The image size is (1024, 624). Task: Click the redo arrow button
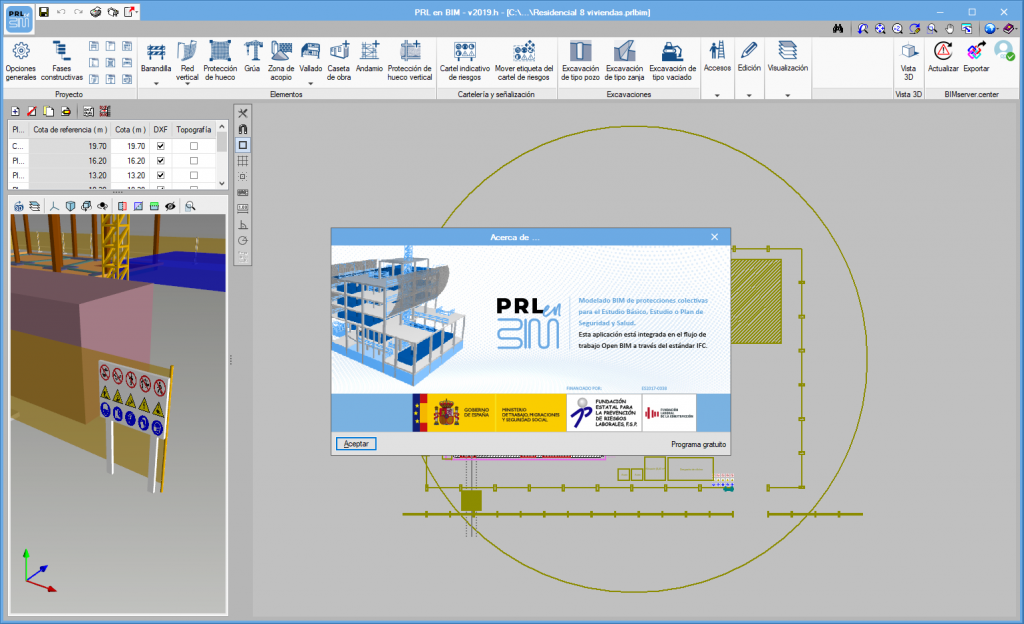point(78,12)
